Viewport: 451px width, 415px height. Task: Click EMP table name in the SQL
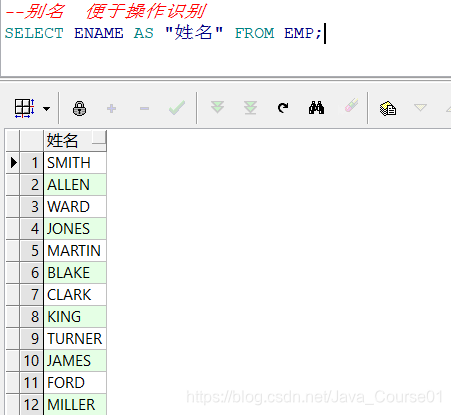point(299,33)
